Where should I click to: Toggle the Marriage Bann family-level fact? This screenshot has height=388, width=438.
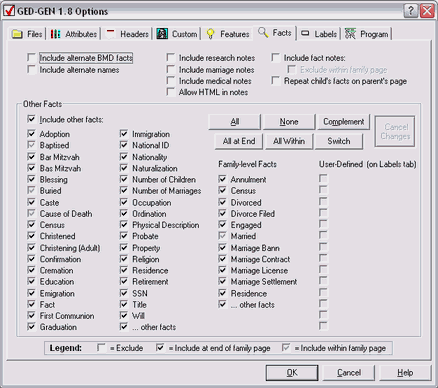pos(222,248)
